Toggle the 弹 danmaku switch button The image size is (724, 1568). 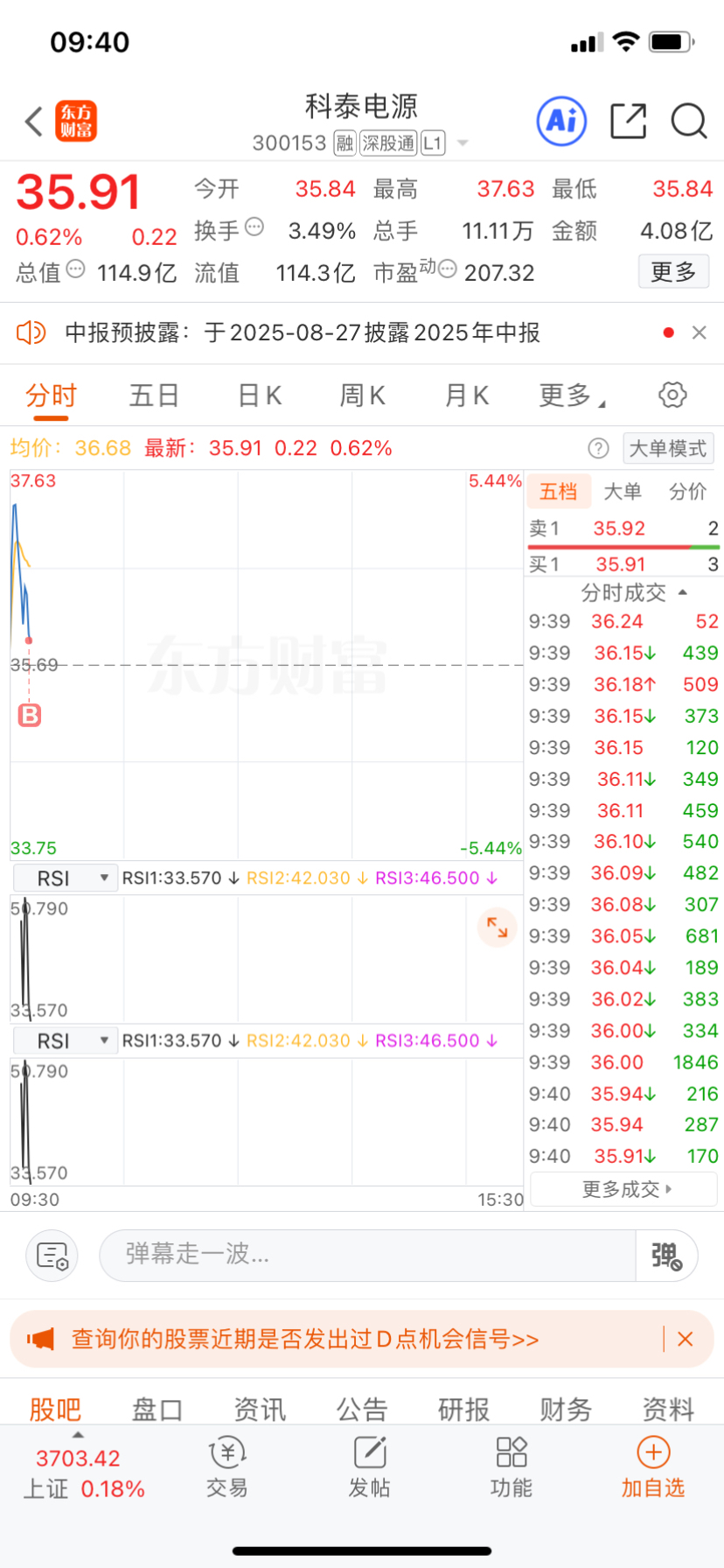pos(666,1256)
